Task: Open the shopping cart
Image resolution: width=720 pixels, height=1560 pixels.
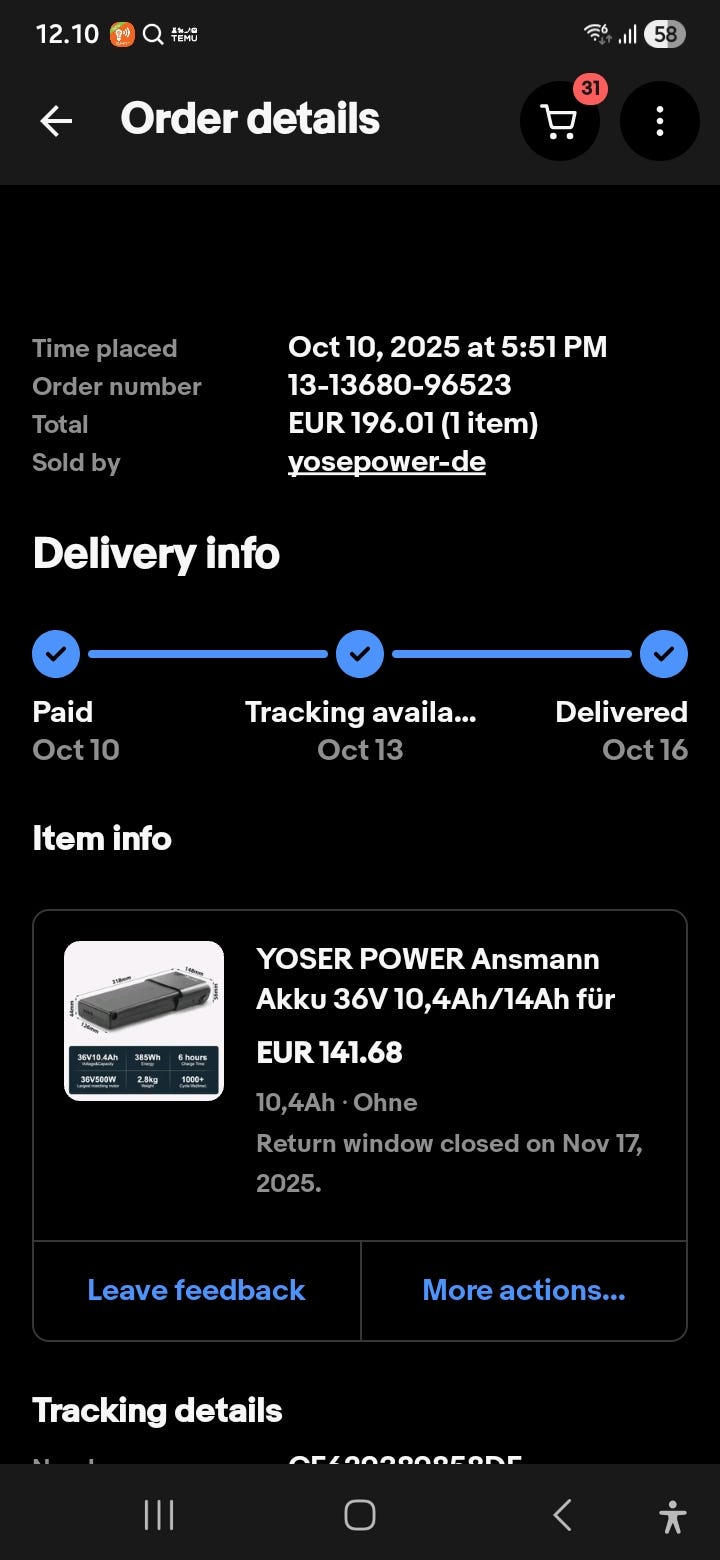Action: click(x=559, y=122)
